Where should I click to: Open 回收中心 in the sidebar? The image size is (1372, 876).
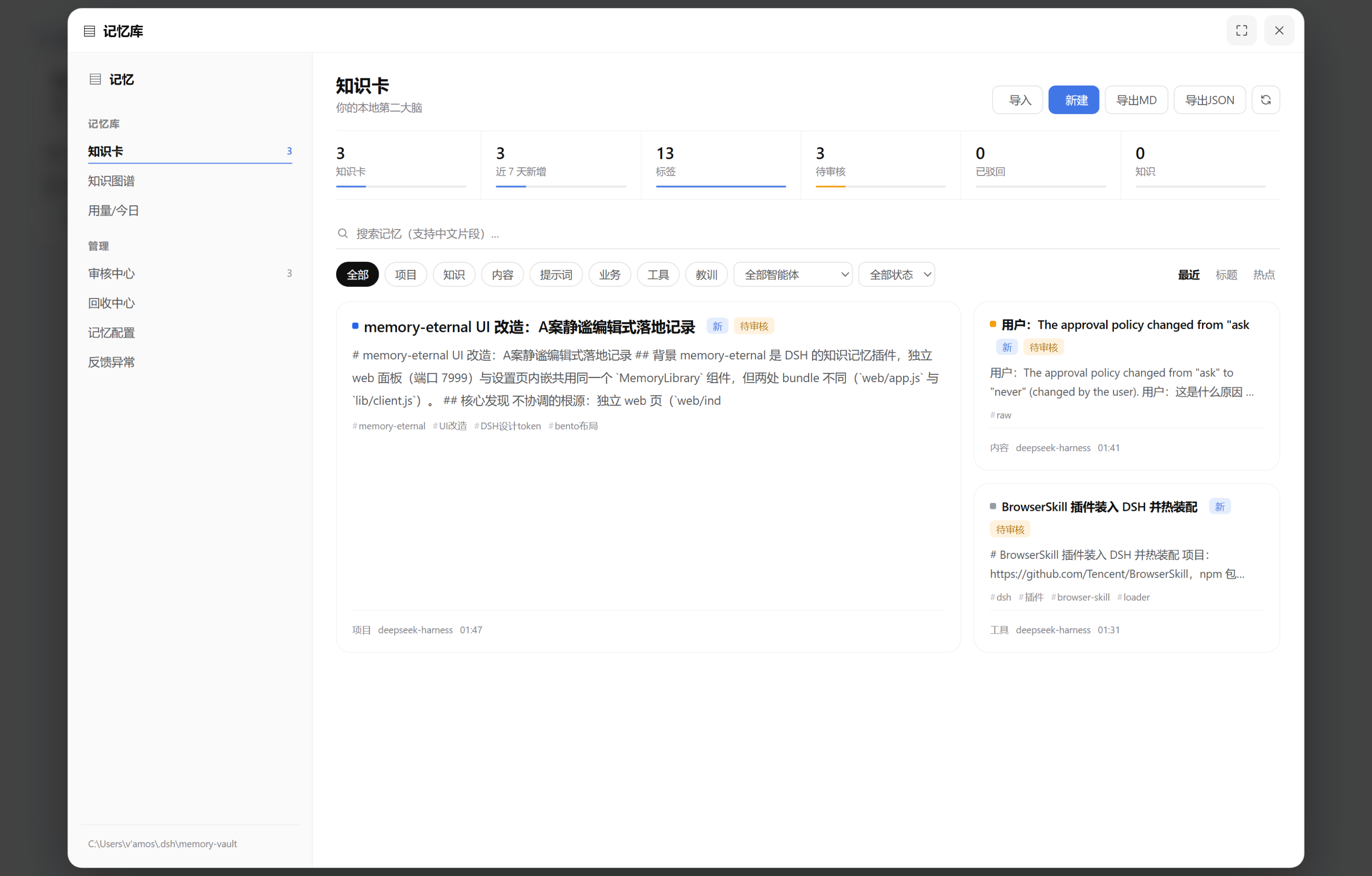[x=190, y=303]
